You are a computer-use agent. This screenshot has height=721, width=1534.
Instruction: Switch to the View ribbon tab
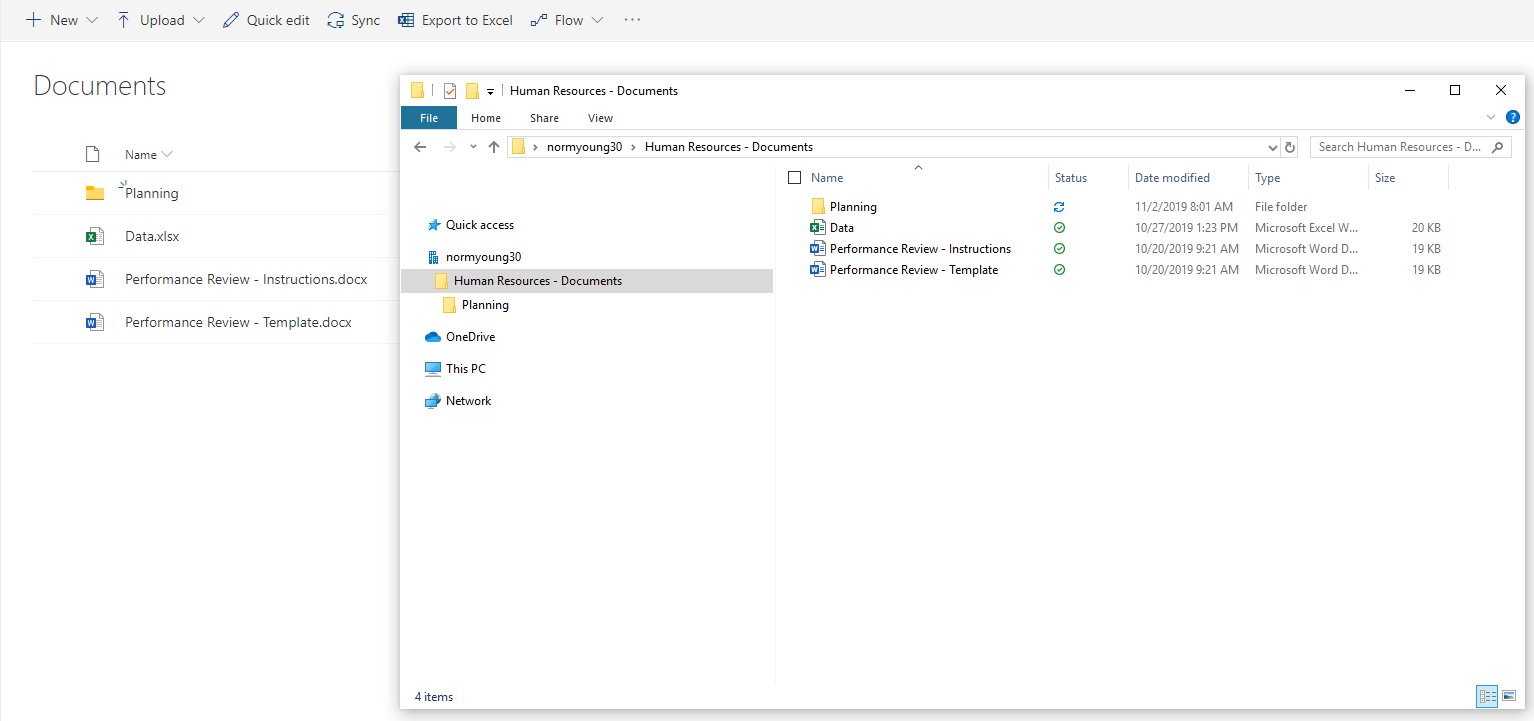click(600, 118)
